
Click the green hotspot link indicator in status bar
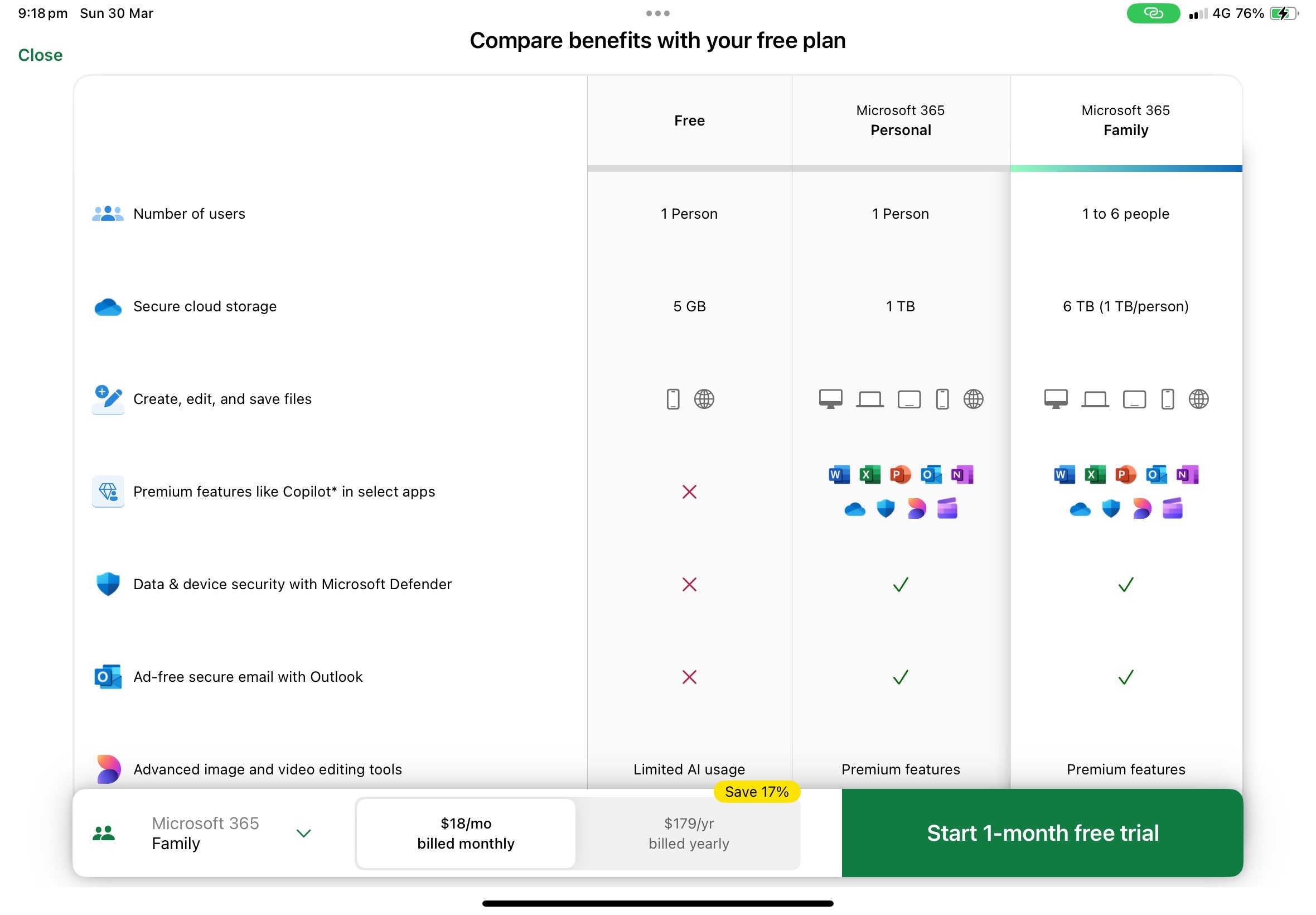[x=1153, y=13]
